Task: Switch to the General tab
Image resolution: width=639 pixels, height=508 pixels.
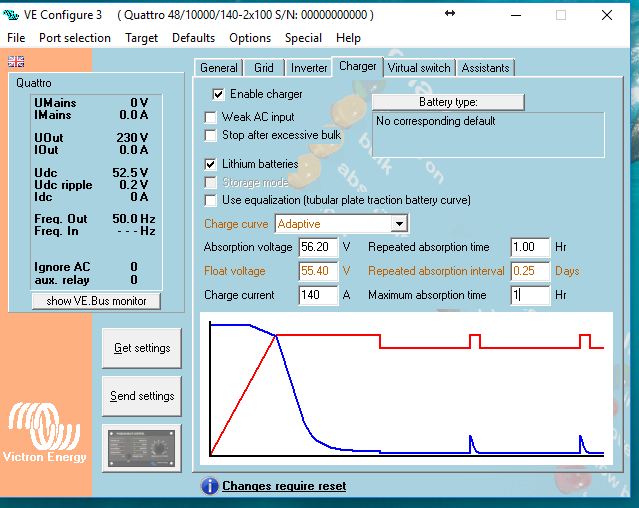Action: click(219, 68)
